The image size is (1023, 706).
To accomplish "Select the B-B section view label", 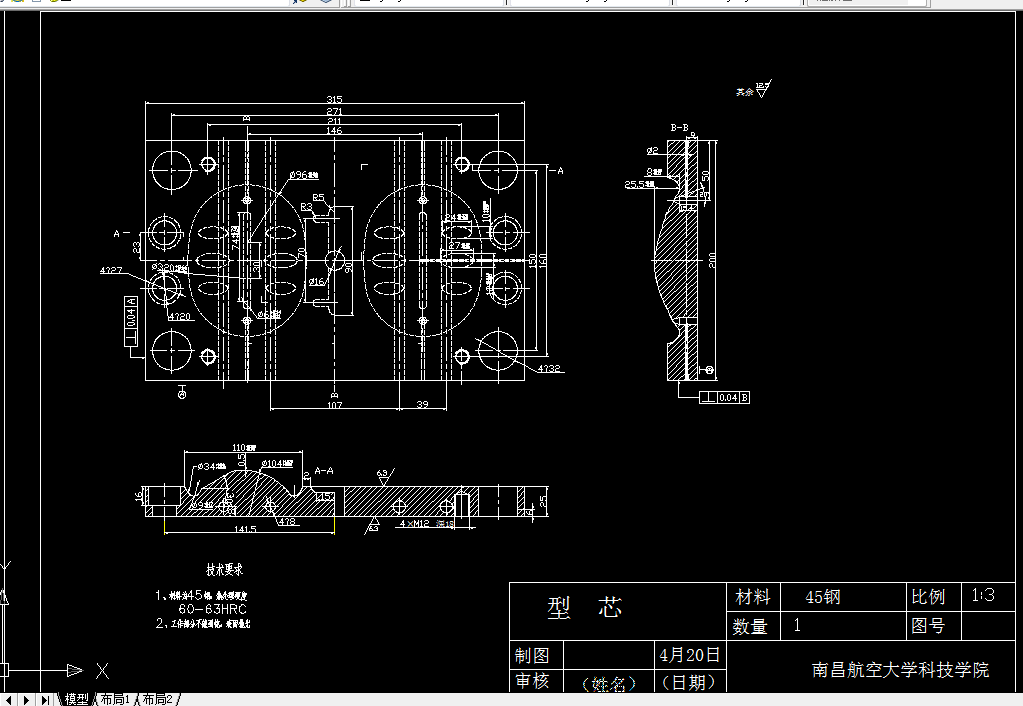I will click(679, 128).
